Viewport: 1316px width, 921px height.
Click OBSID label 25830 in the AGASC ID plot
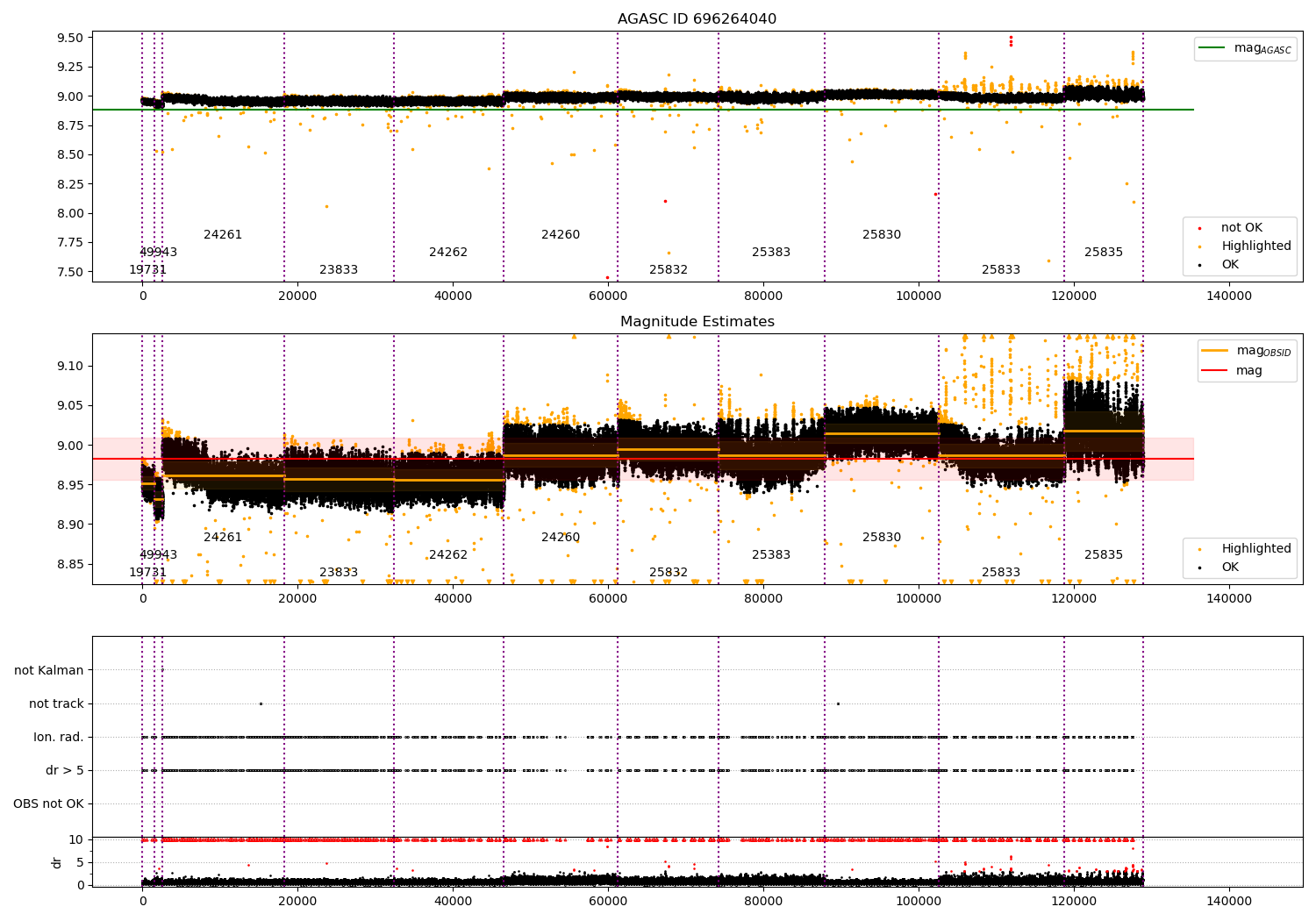coord(882,235)
